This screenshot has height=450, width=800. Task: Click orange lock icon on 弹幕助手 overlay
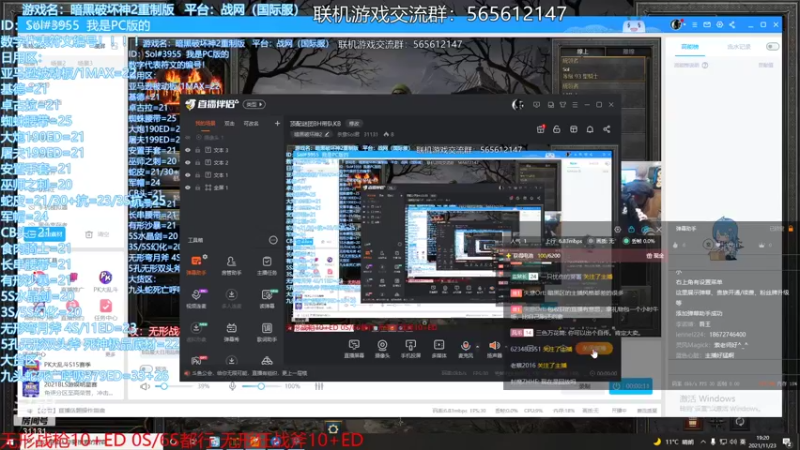[x=791, y=229]
